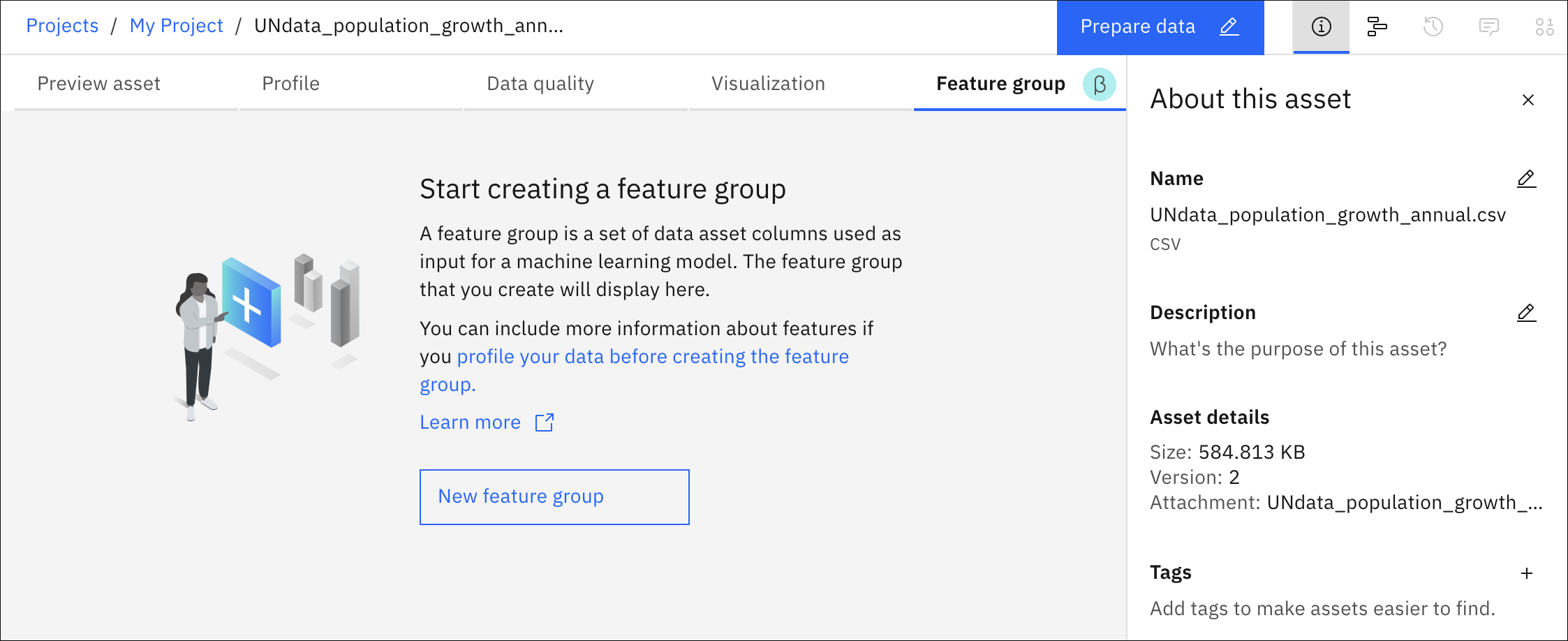Open the Learn more link

pos(470,422)
